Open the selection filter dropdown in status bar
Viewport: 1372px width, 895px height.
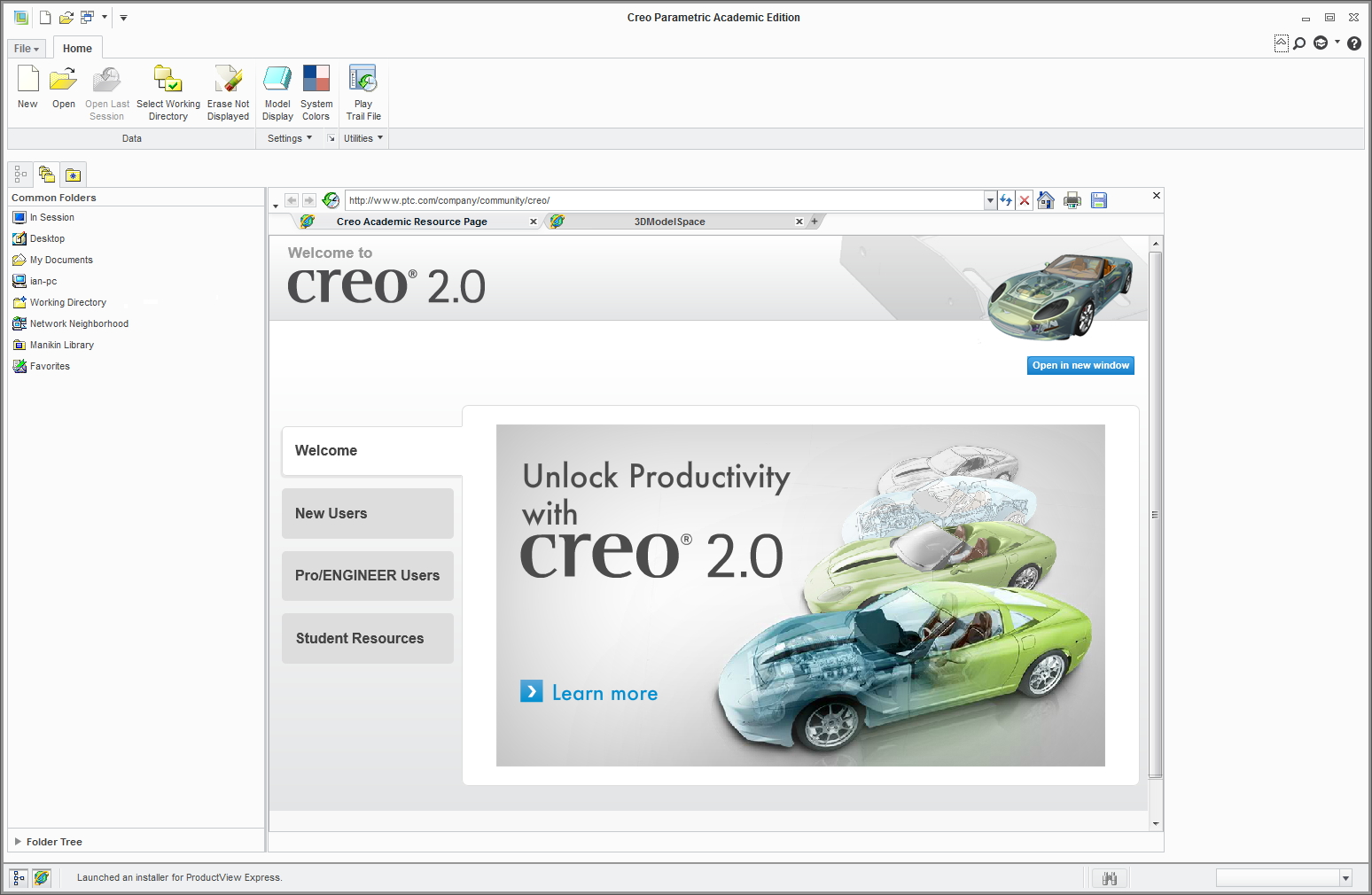point(1345,878)
